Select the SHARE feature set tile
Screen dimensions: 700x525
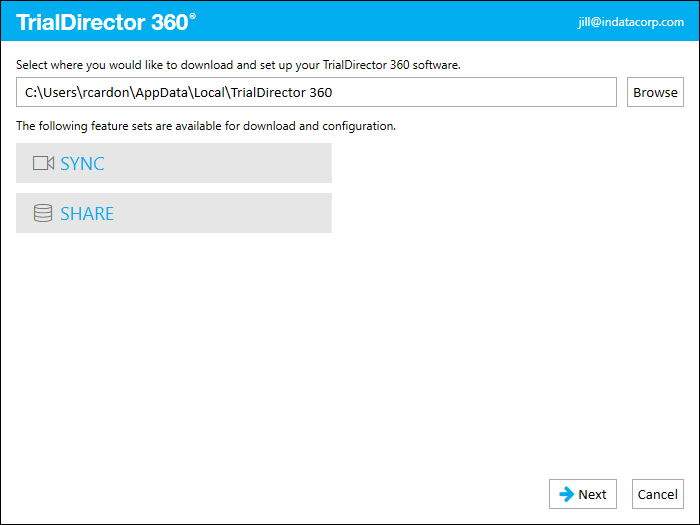(174, 213)
